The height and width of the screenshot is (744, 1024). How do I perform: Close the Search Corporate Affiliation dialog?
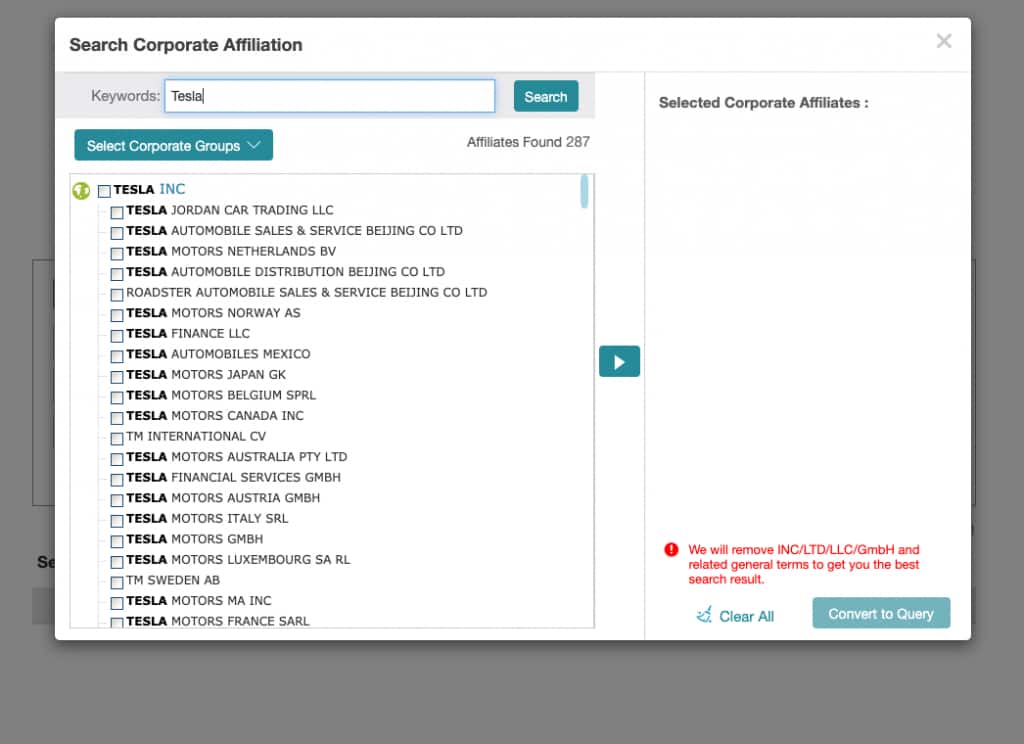pyautogui.click(x=944, y=41)
